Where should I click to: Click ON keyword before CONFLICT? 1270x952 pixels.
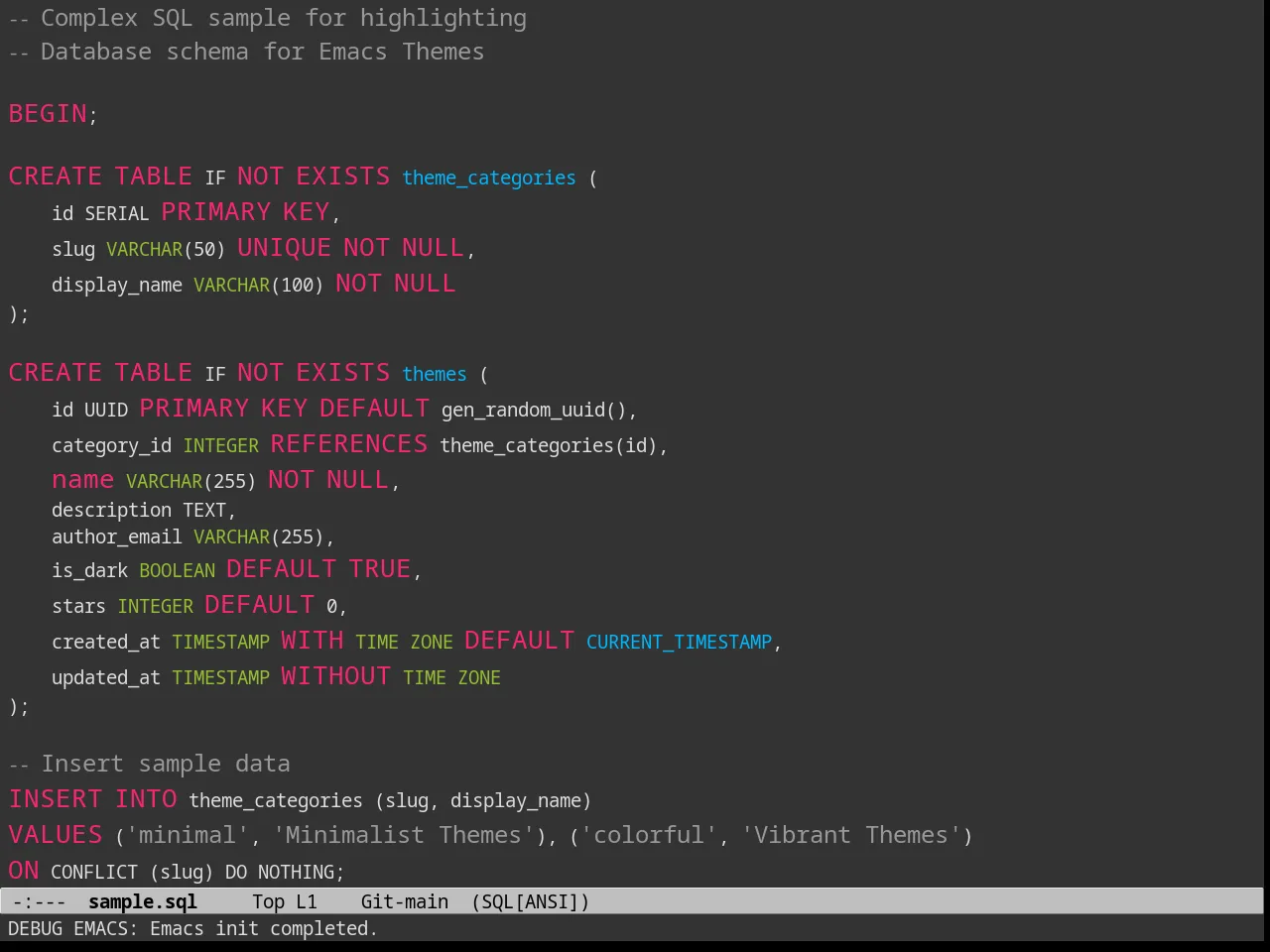[x=24, y=871]
